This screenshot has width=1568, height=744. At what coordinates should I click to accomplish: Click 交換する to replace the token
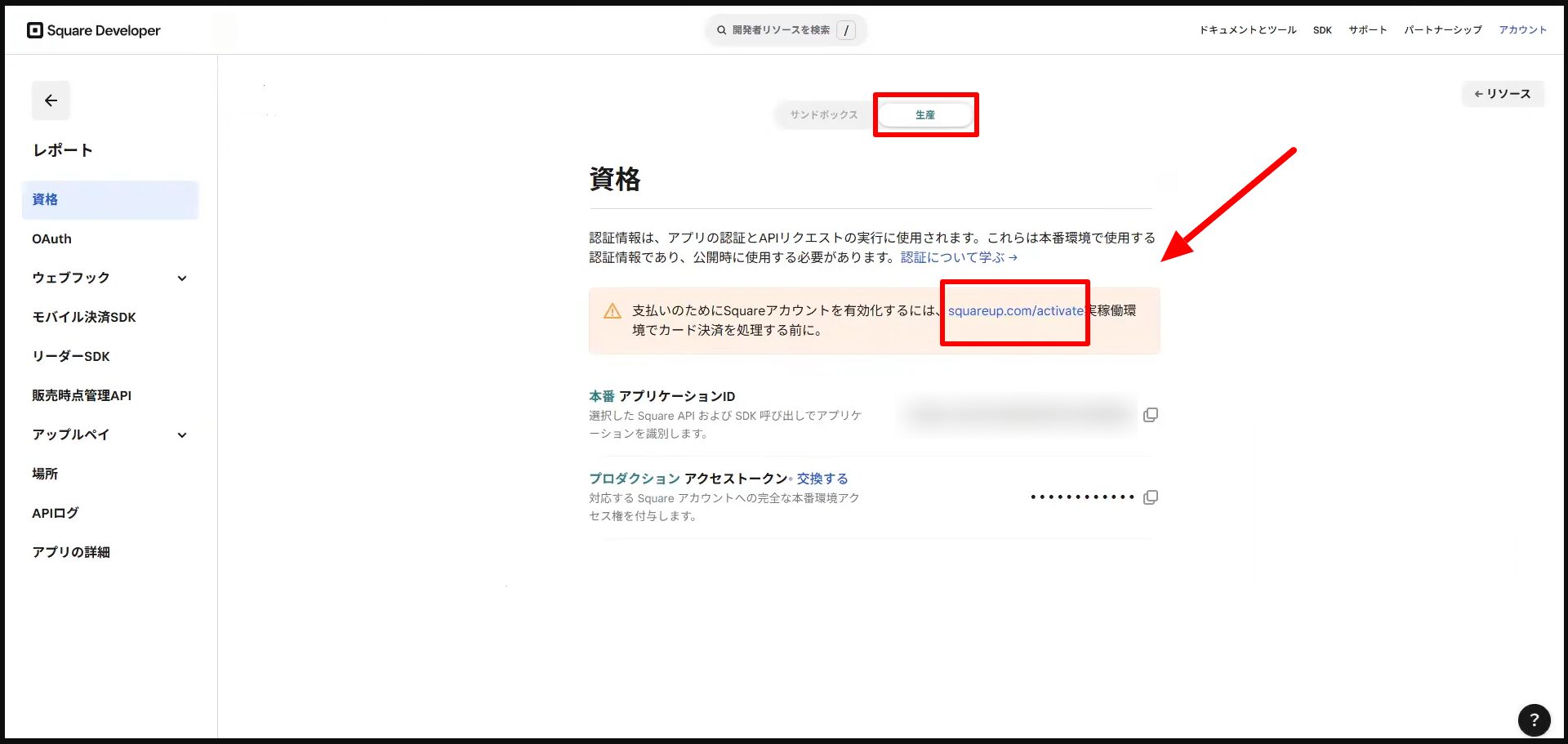(822, 479)
